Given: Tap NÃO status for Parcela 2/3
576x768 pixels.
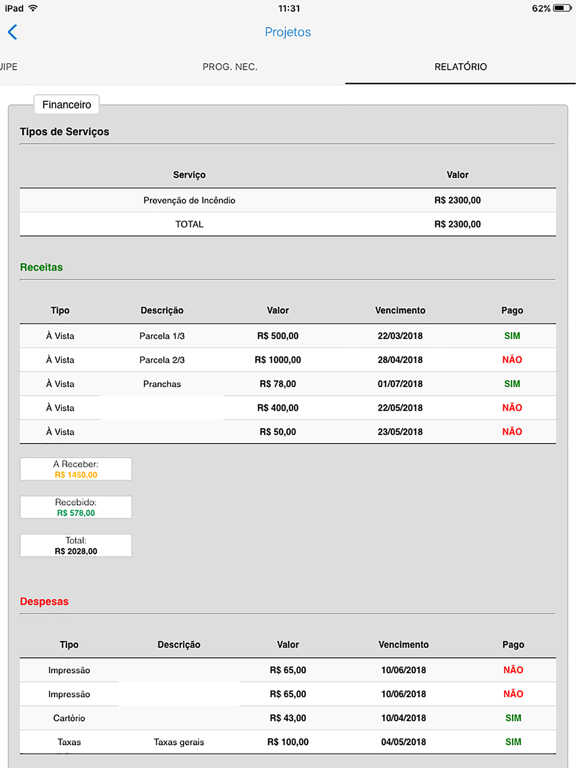Looking at the screenshot, I should pyautogui.click(x=512, y=360).
